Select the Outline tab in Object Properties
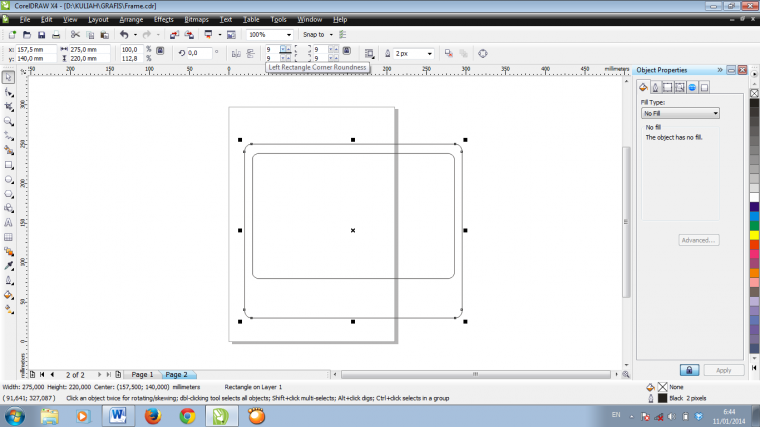This screenshot has width=760, height=427. click(x=655, y=88)
